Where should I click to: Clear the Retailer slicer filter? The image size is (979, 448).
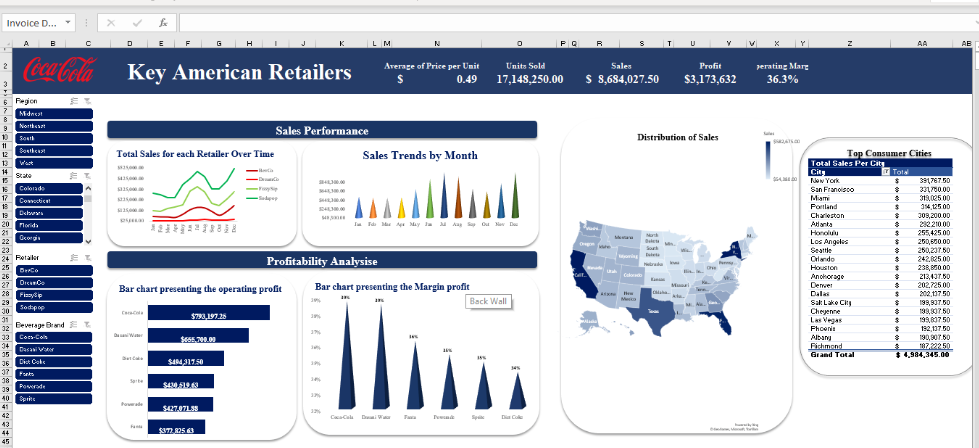[x=86, y=257]
